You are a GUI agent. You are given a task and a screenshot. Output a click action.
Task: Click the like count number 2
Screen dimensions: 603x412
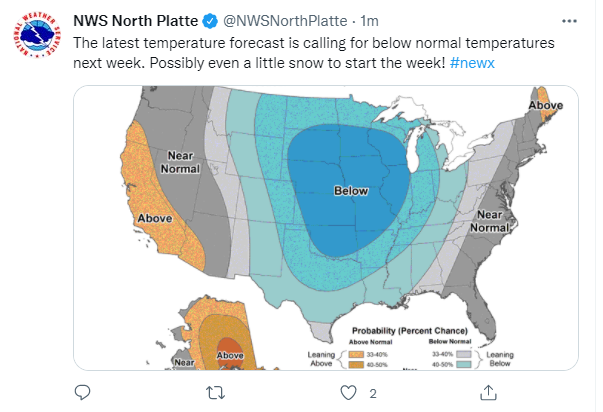click(x=372, y=392)
